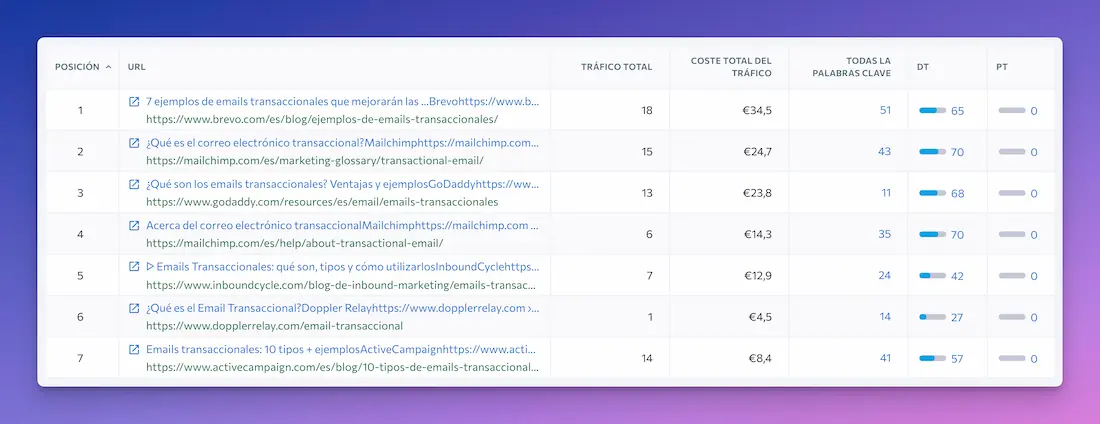Click the DT bar showing 65
The height and width of the screenshot is (424, 1100).
pyautogui.click(x=932, y=110)
